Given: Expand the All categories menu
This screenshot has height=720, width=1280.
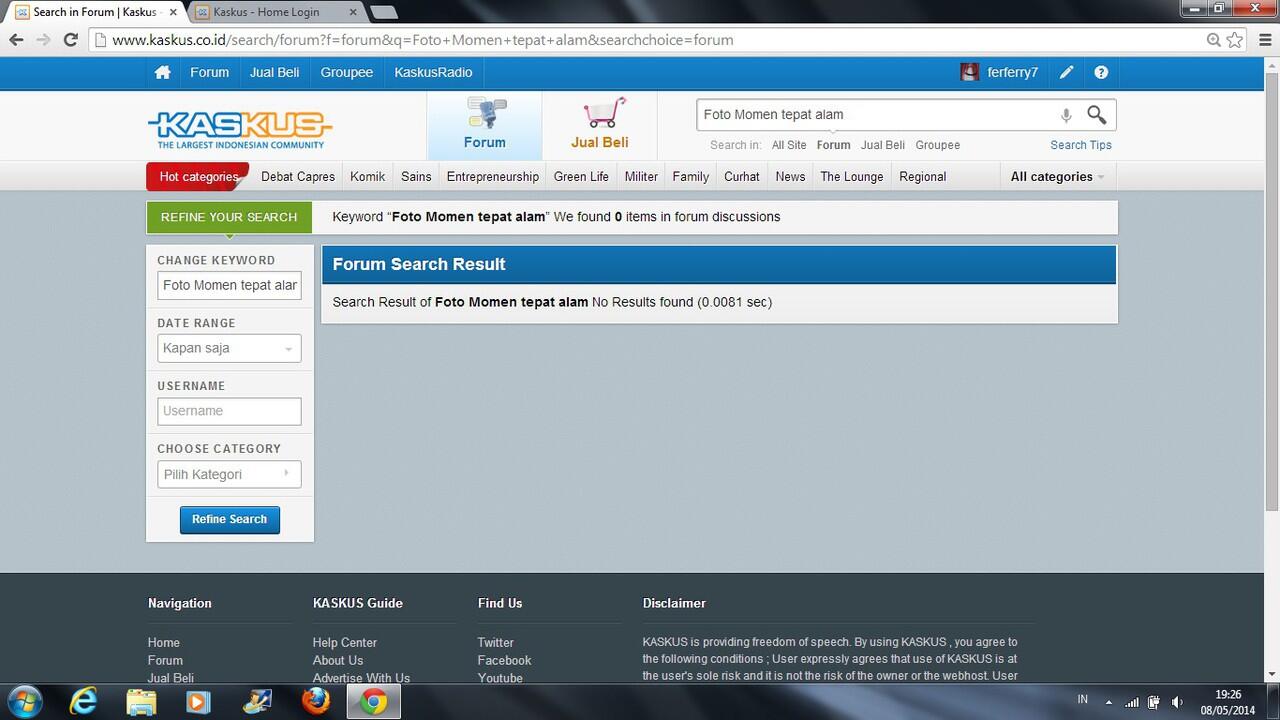Looking at the screenshot, I should pyautogui.click(x=1057, y=177).
